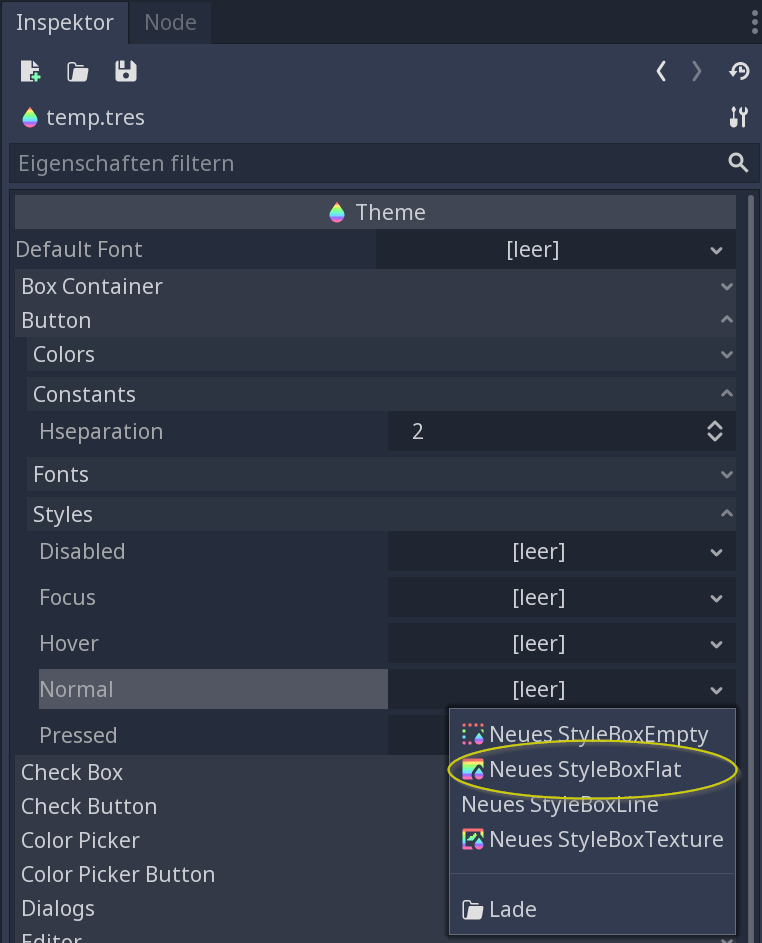Choose Neues StyleBoxTexture from the popup
This screenshot has width=762, height=943.
[592, 839]
